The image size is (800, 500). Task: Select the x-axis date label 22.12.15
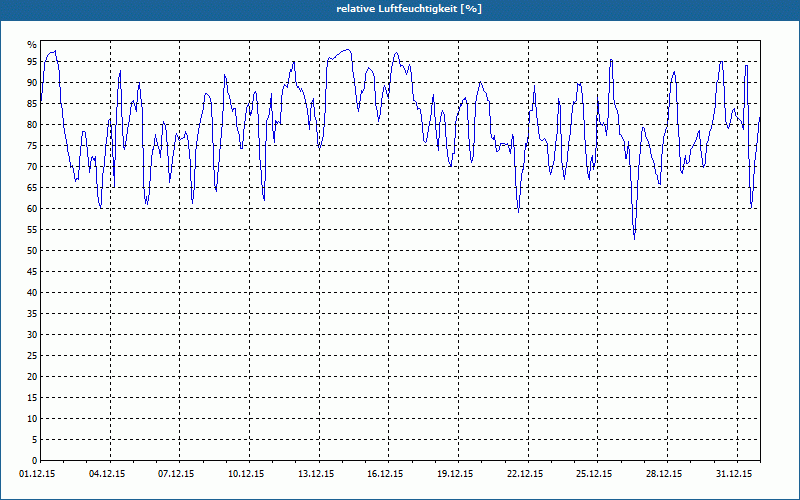525,474
